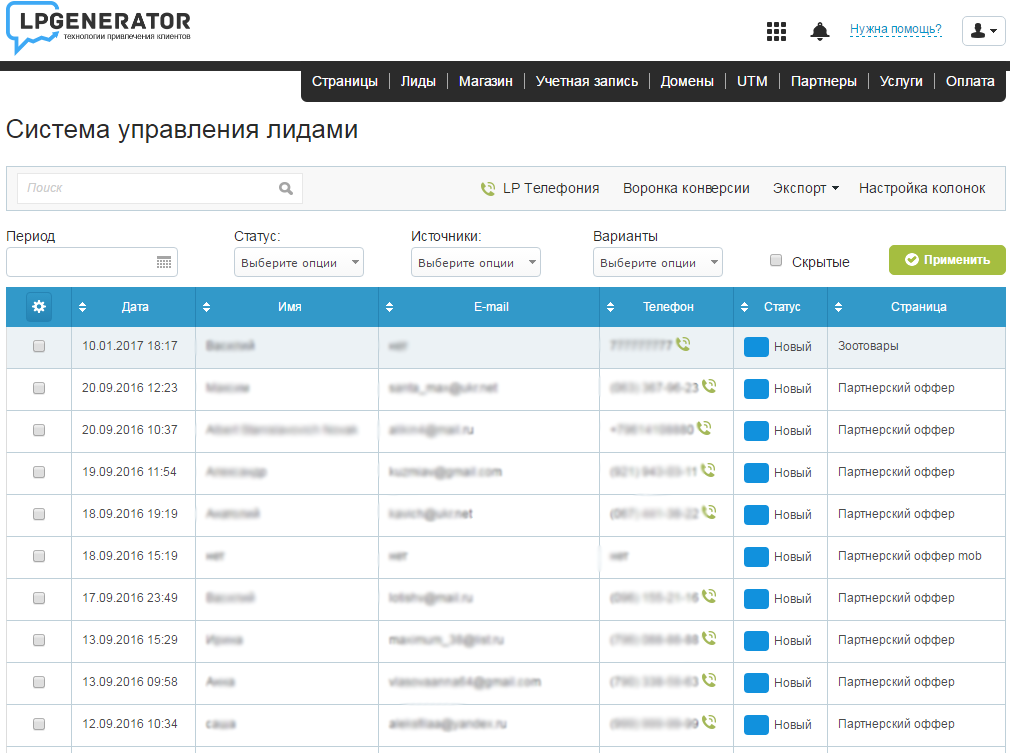Click the LPGenerator logo
The width and height of the screenshot is (1010, 753).
pos(98,30)
